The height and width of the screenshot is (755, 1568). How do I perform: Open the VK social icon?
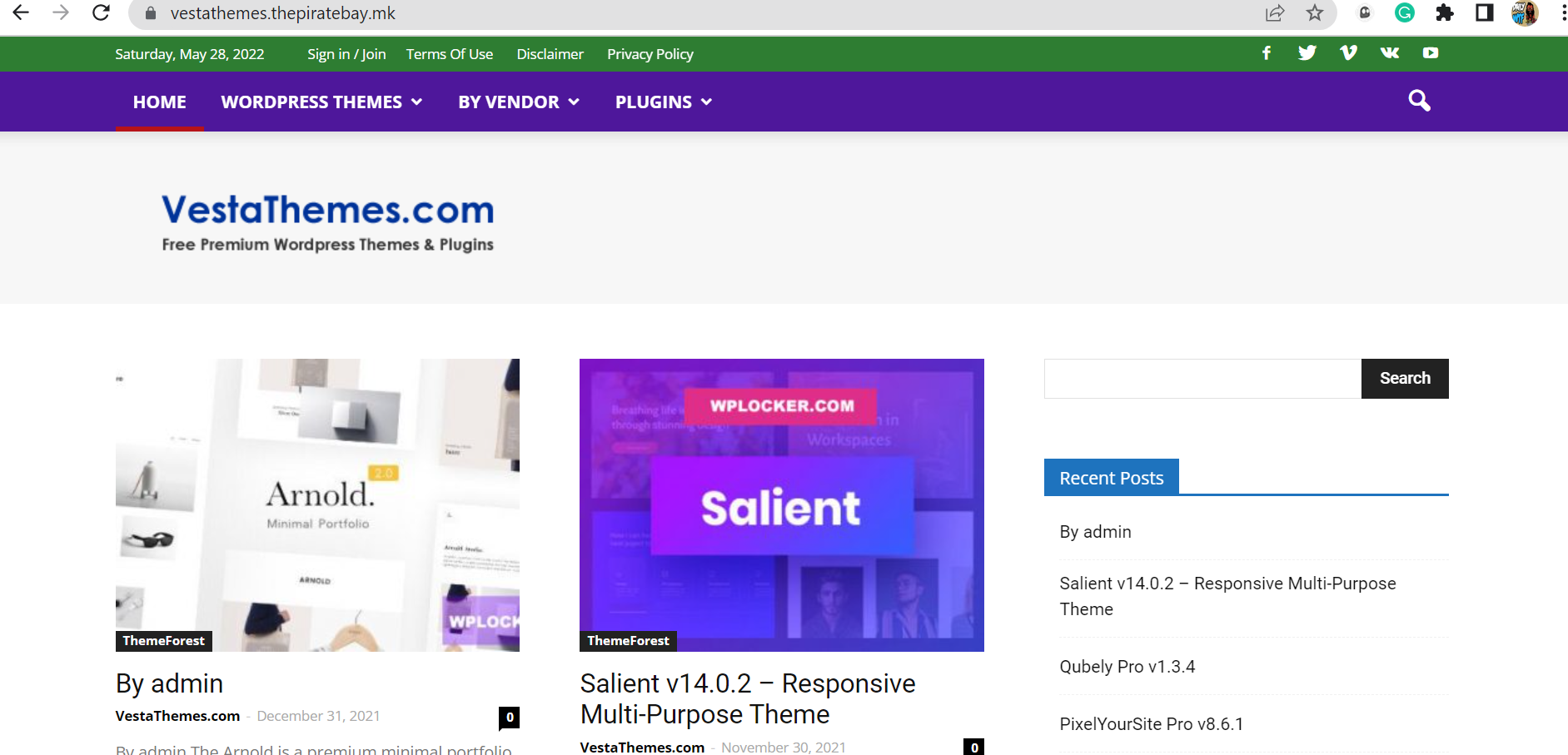click(1389, 53)
